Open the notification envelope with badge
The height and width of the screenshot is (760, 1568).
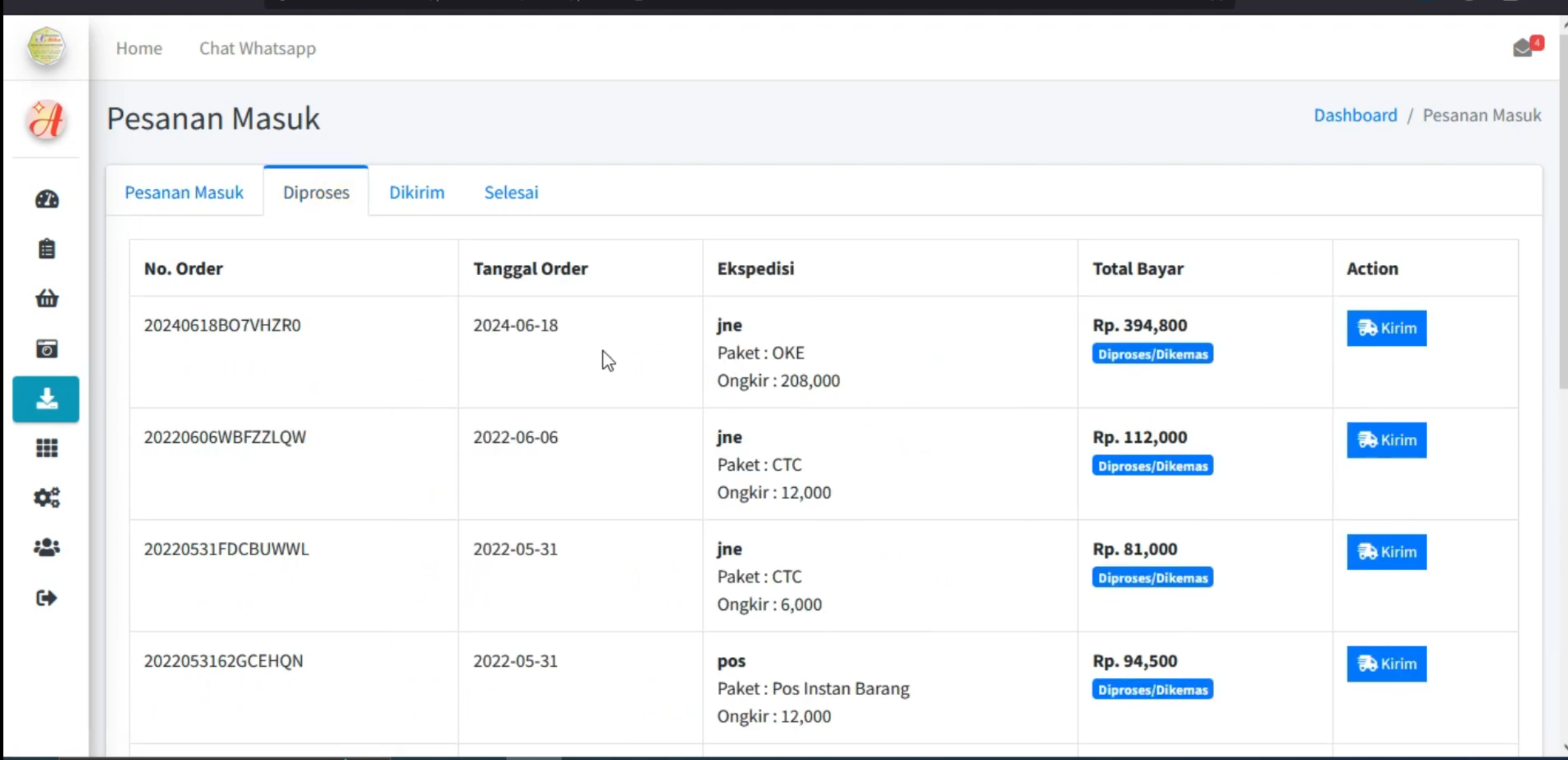point(1527,47)
